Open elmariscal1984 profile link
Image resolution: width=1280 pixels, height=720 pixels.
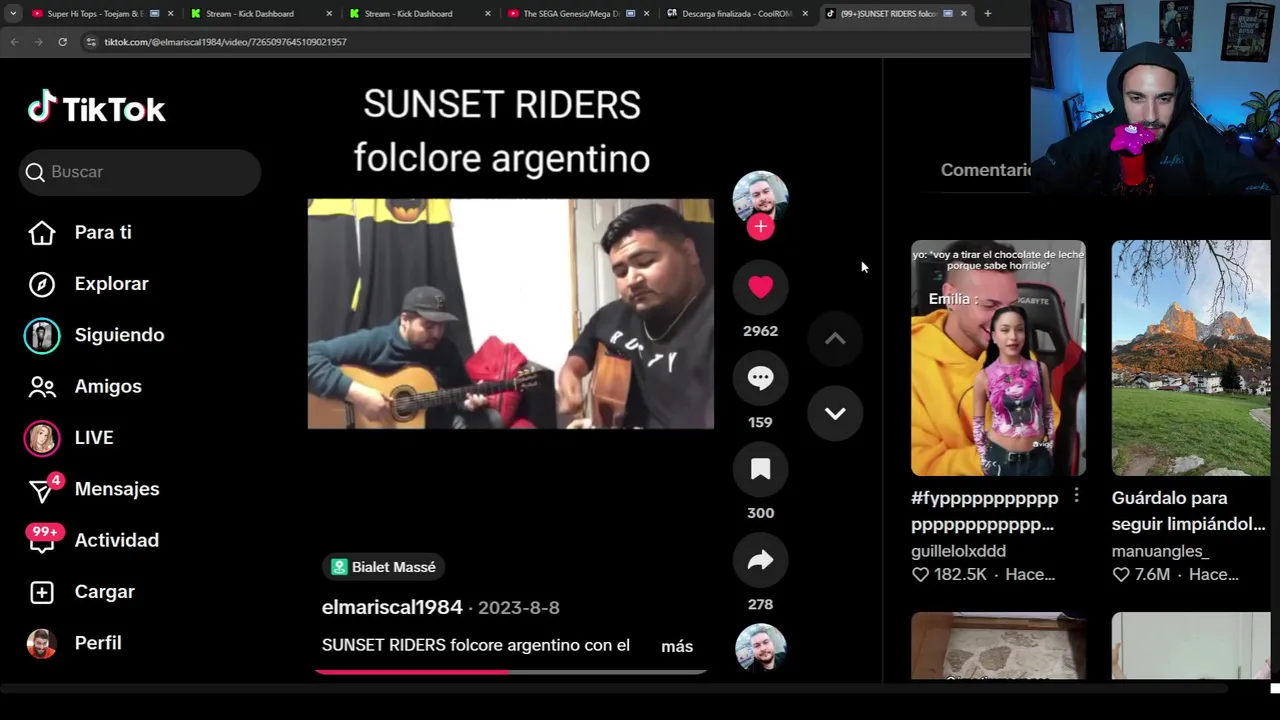point(392,607)
